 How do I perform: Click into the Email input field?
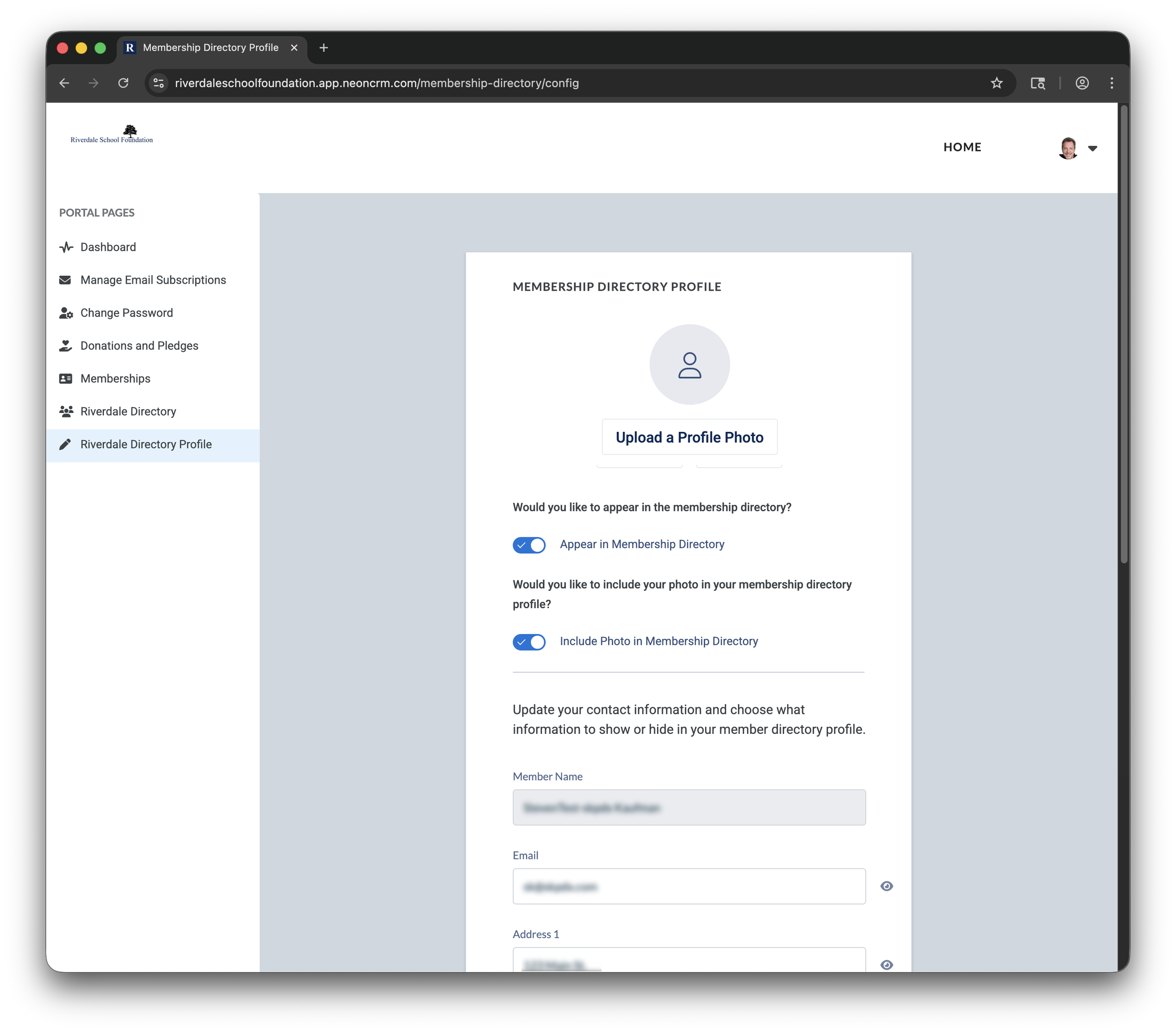(x=689, y=886)
